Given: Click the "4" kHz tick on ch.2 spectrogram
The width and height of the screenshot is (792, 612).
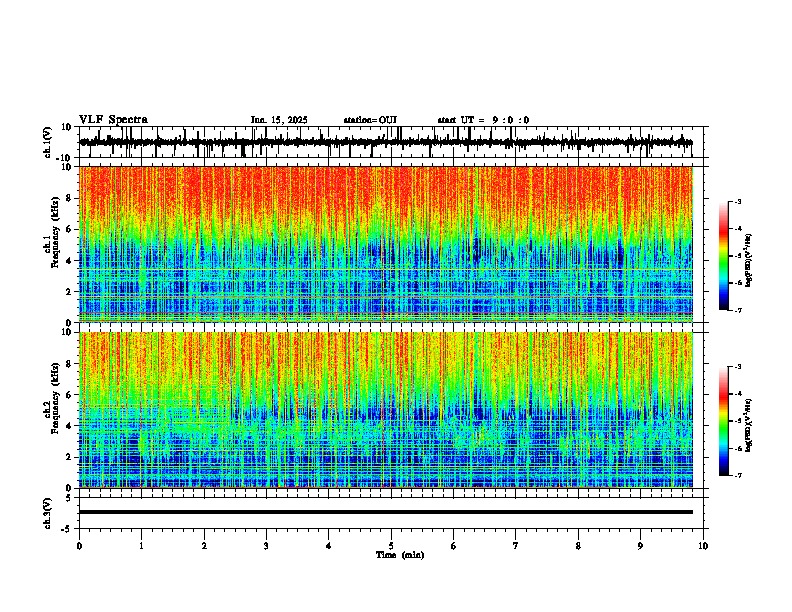Looking at the screenshot, I should click(69, 426).
